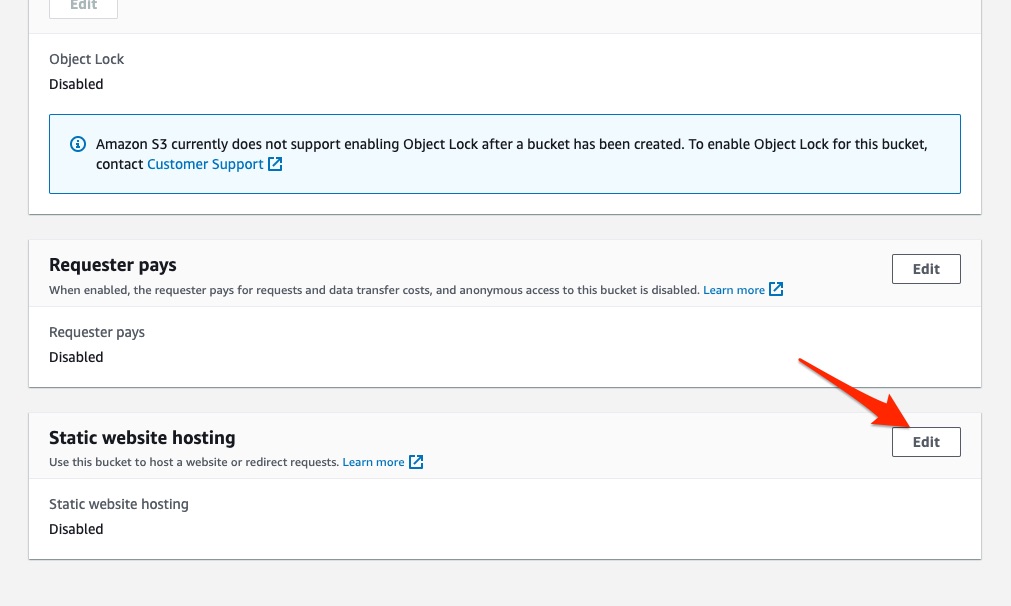Click the Requester pays section heading
The image size is (1011, 606).
coord(112,265)
